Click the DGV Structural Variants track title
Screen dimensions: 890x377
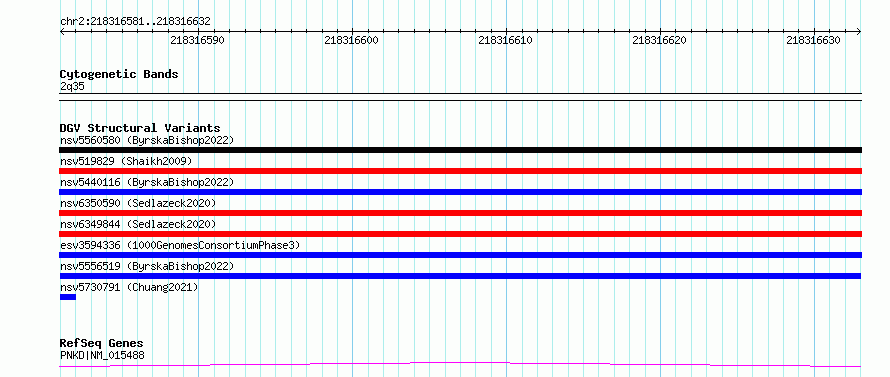coord(140,128)
